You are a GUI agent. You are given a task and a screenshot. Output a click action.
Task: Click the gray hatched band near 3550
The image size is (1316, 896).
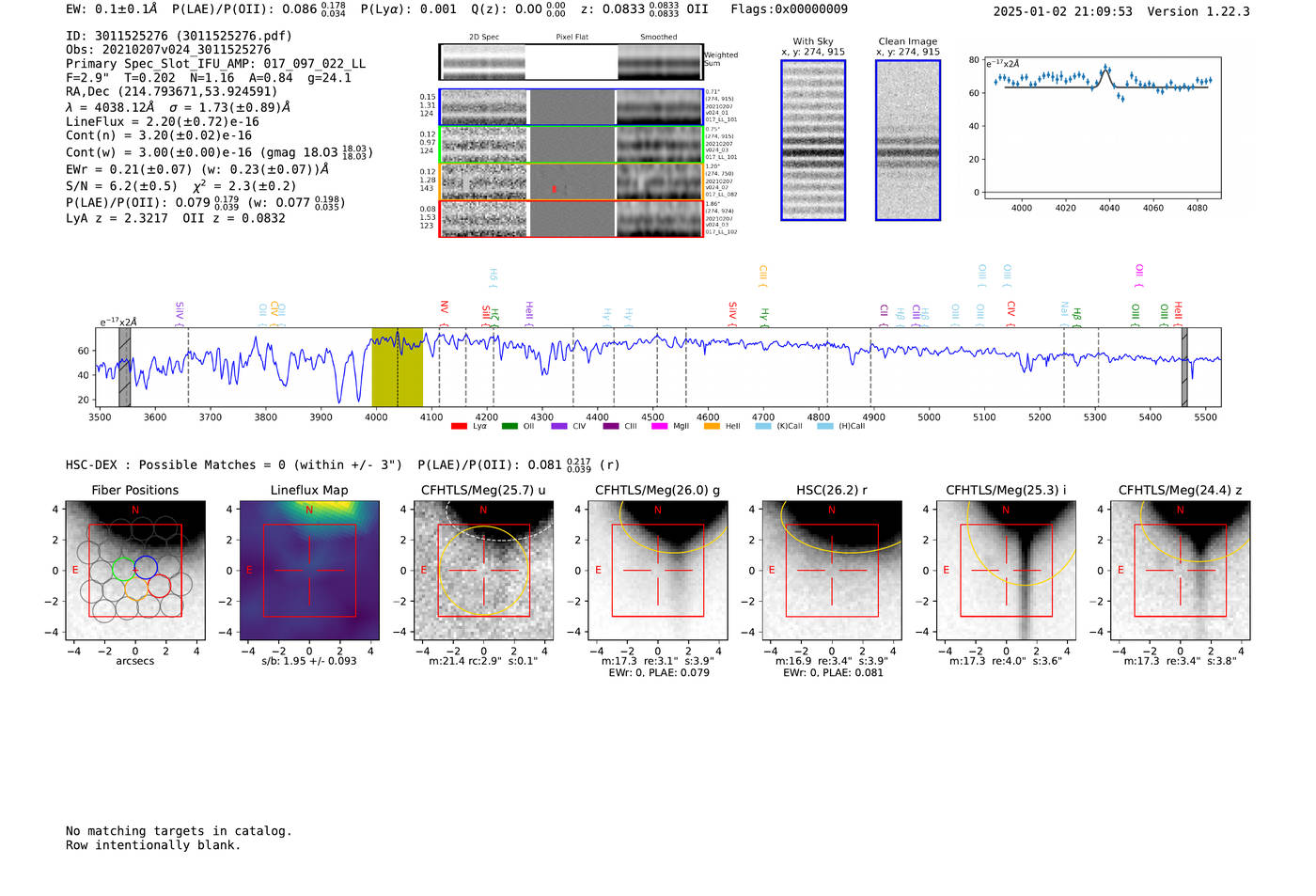pyautogui.click(x=124, y=368)
